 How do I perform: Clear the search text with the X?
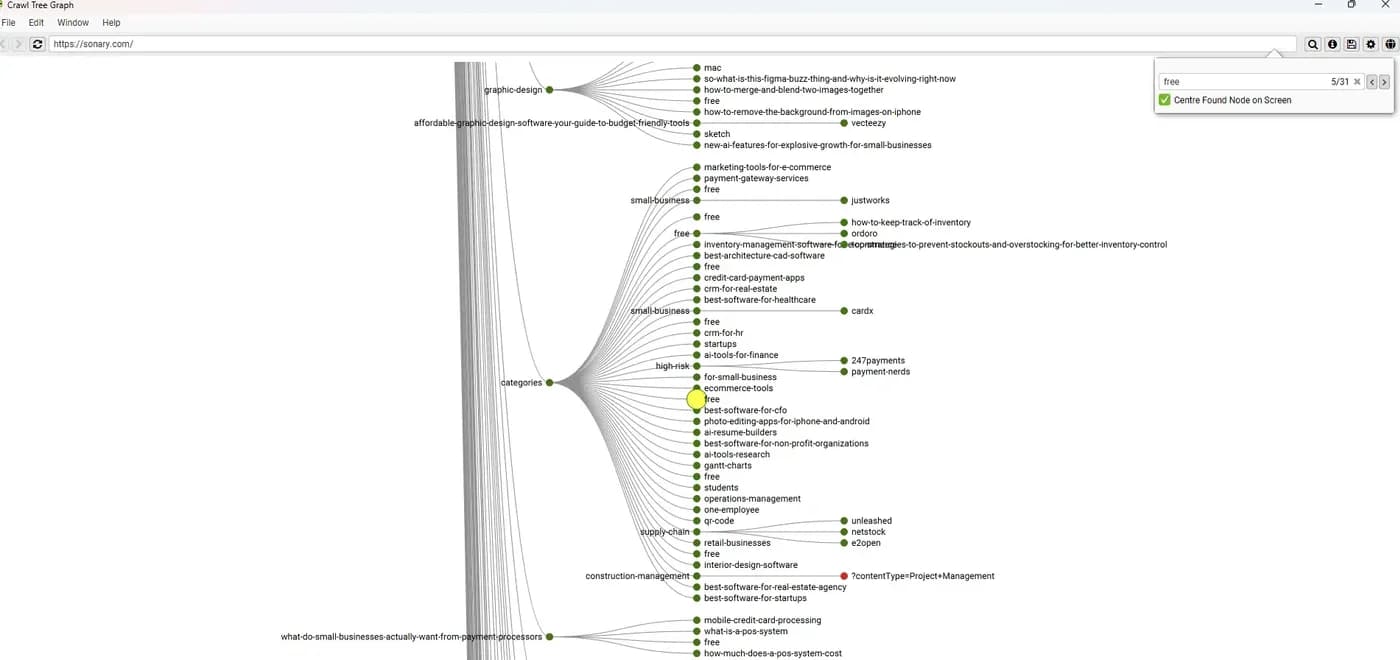click(1357, 82)
